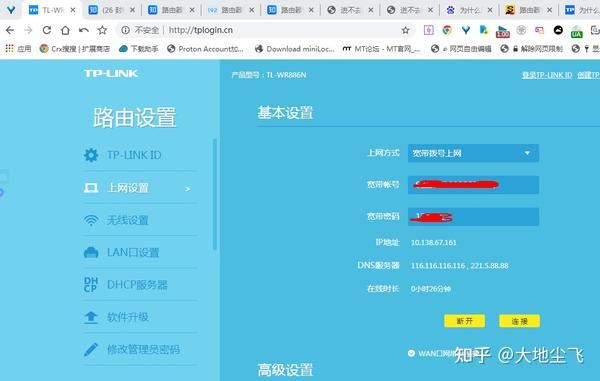Open the browser home page icon
The height and width of the screenshot is (381, 600).
(x=65, y=30)
